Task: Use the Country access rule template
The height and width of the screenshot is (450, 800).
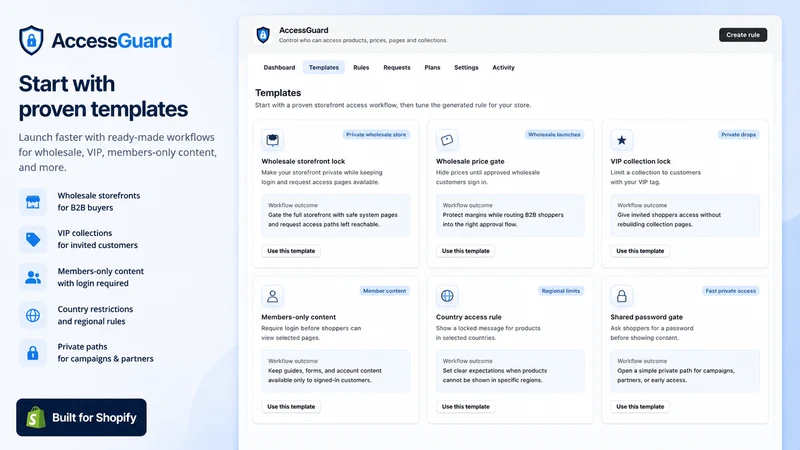Action: tap(465, 407)
